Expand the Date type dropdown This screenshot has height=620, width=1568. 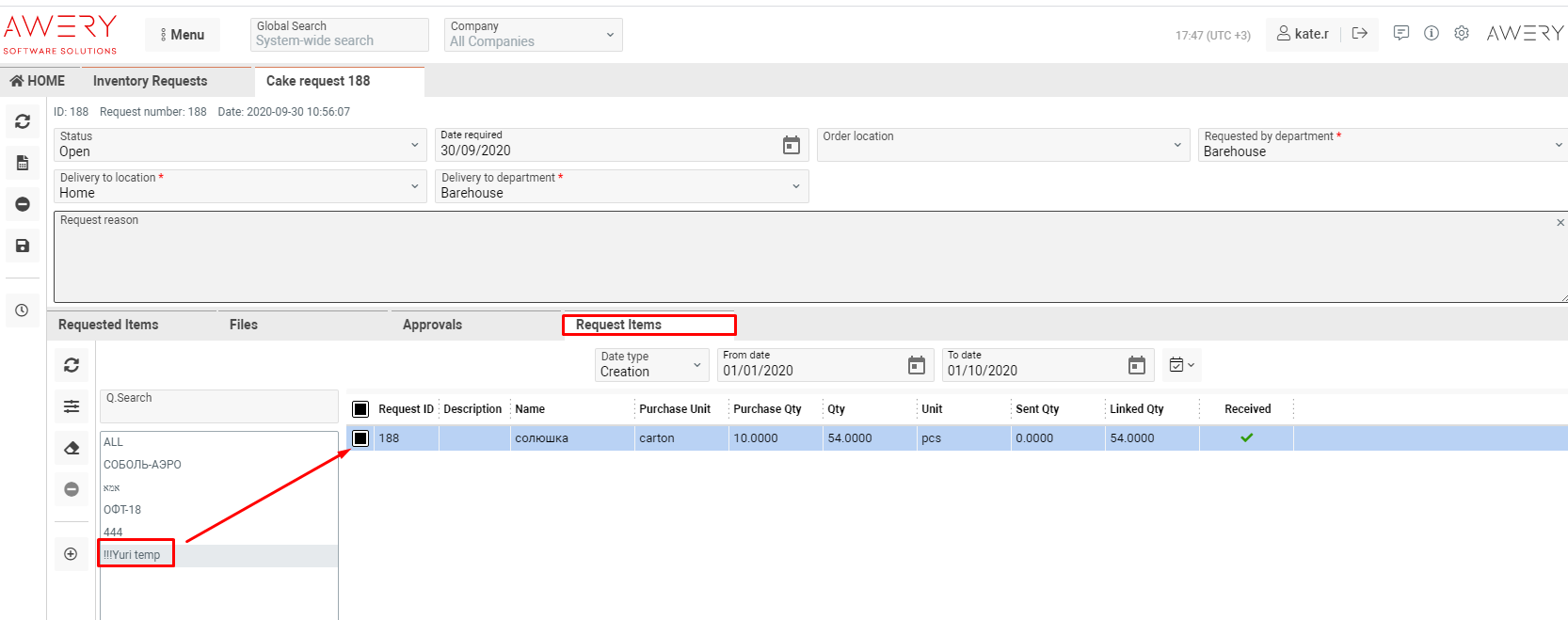click(x=651, y=365)
